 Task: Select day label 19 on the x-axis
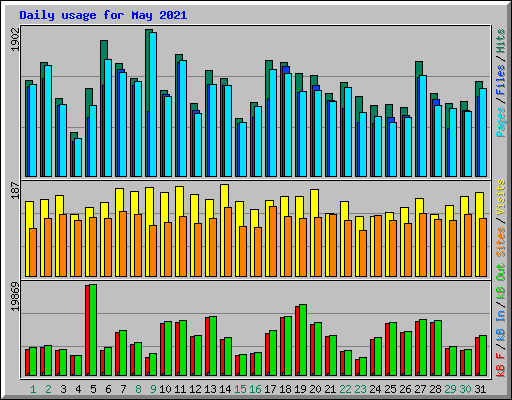coord(300,389)
